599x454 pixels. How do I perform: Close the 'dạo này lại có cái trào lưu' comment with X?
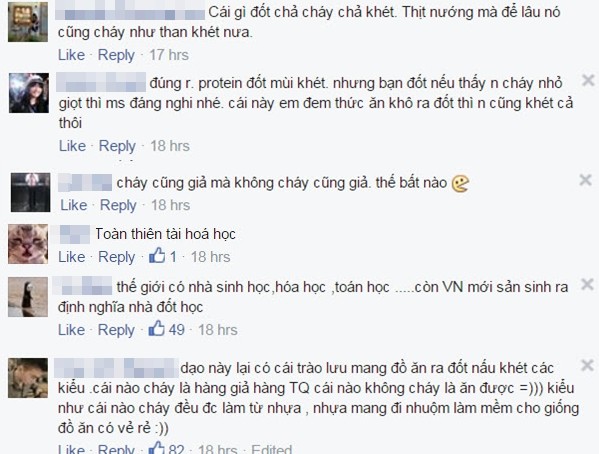(x=587, y=365)
